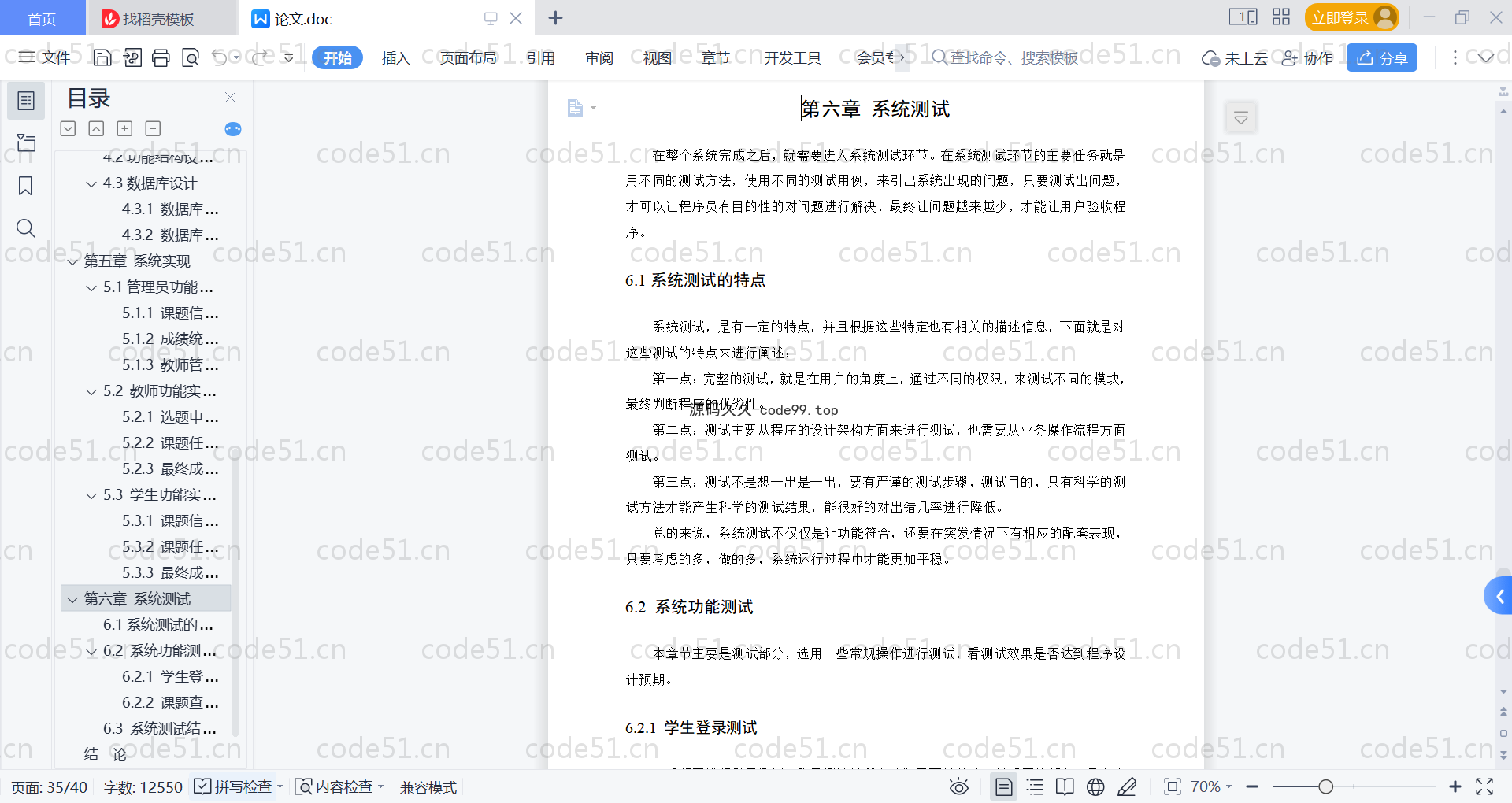The height and width of the screenshot is (803, 1512).
Task: Open the 开发工具 tab
Action: coord(792,57)
